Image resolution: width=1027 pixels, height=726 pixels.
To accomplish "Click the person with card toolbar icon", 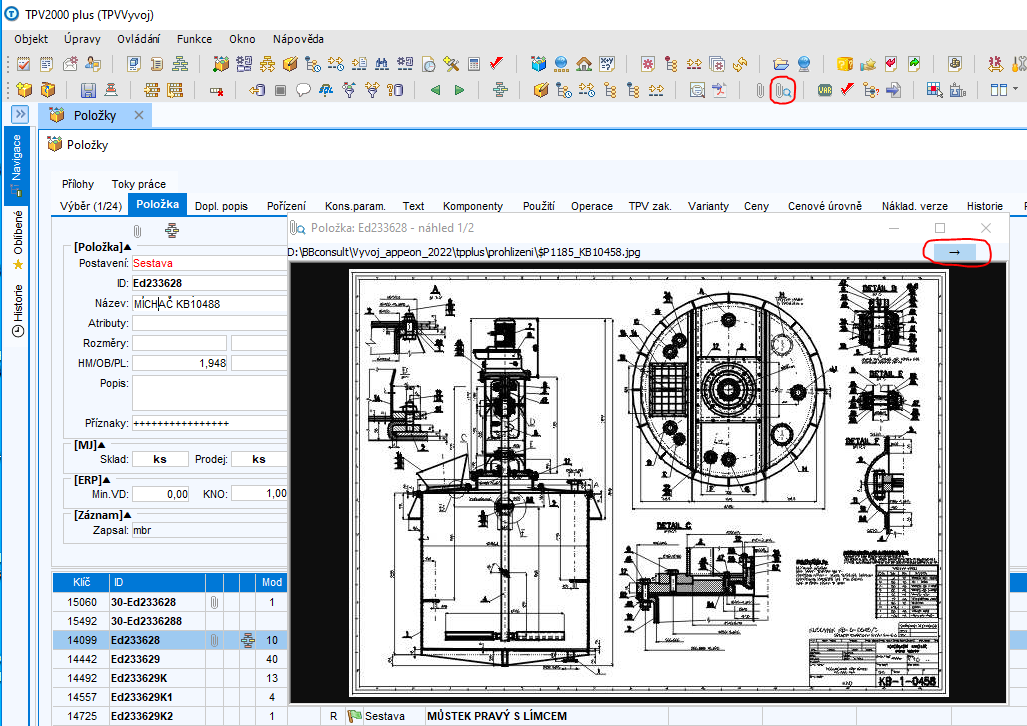I will pos(93,64).
